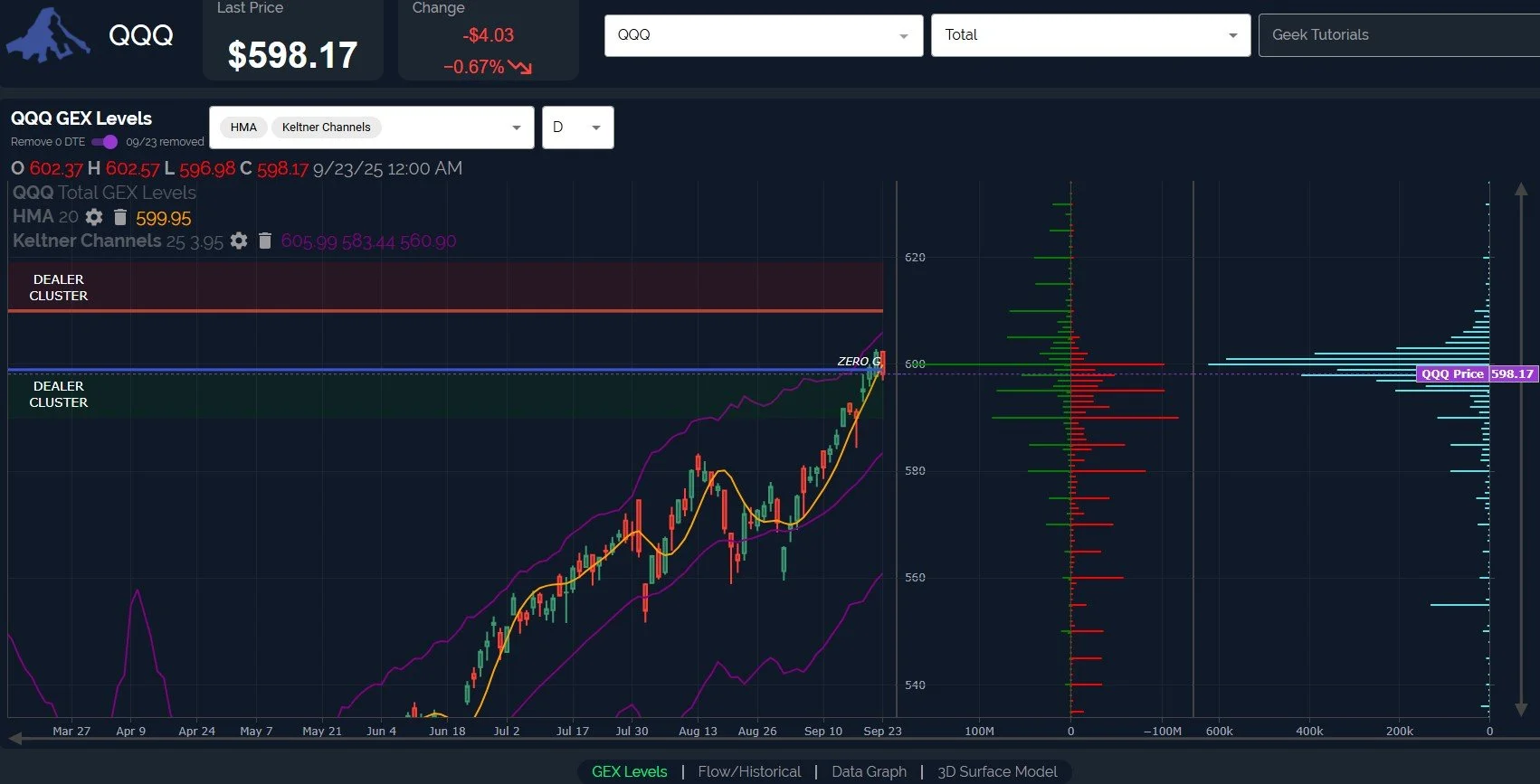Click the HMA value 599.95
Image resolution: width=1540 pixels, height=784 pixels.
point(164,218)
